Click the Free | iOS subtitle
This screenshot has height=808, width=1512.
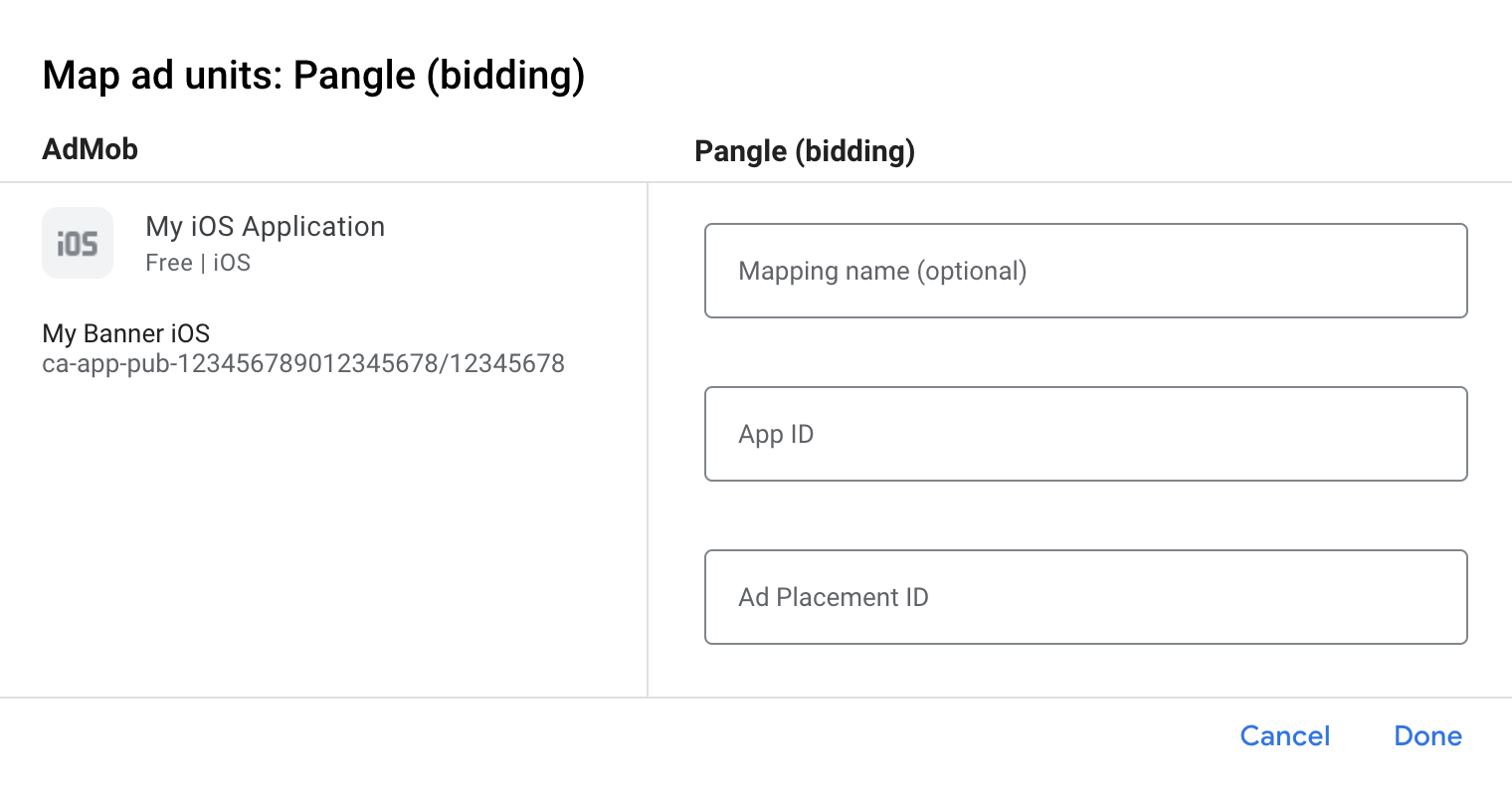coord(198,263)
